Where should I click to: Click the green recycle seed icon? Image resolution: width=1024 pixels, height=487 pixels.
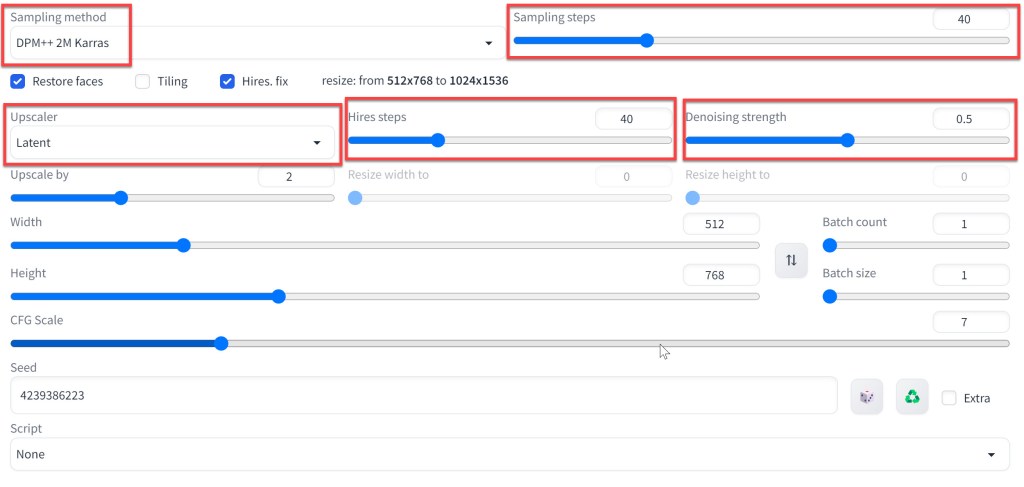[912, 397]
